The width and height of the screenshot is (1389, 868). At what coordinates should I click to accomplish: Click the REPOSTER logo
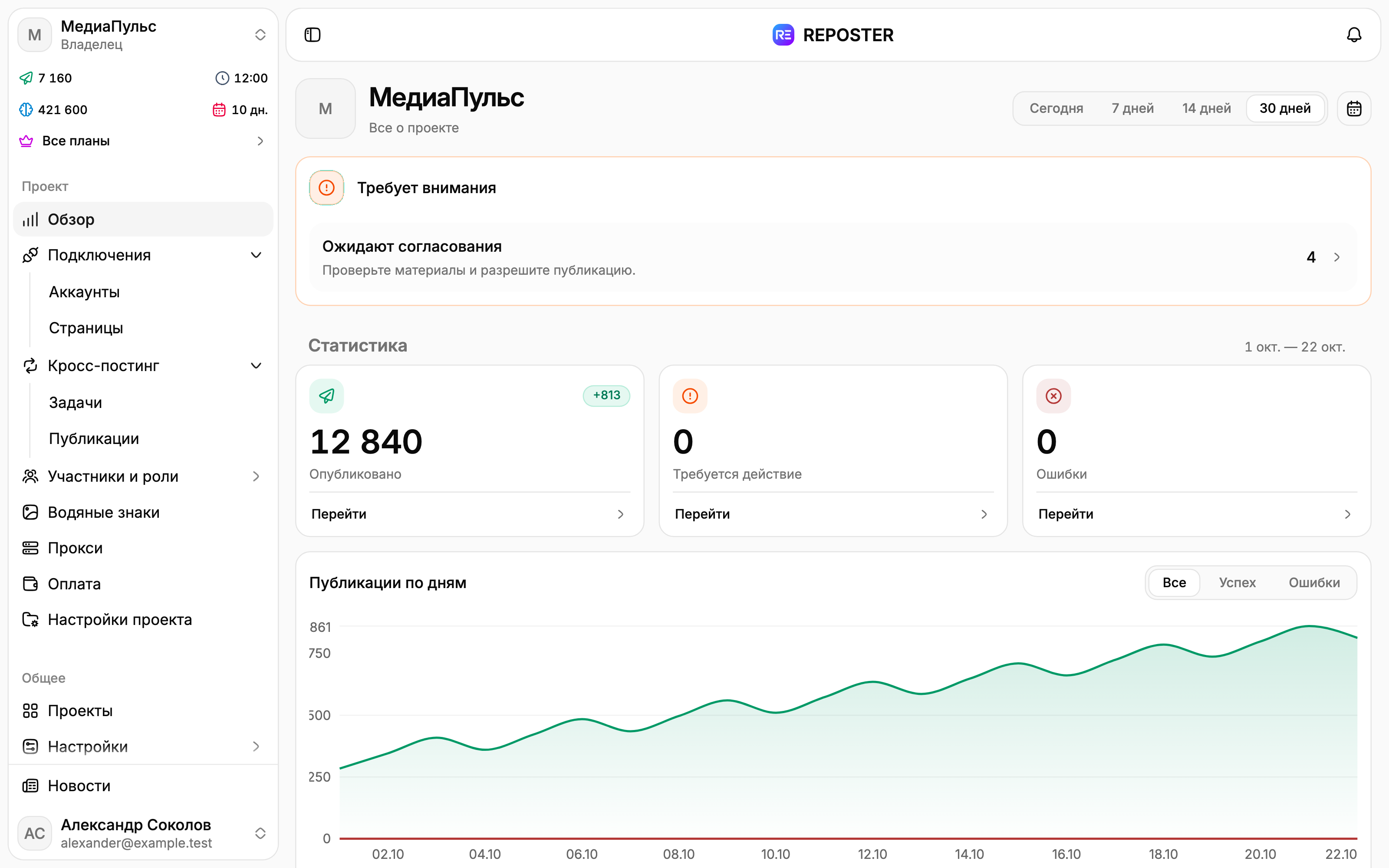pos(833,35)
